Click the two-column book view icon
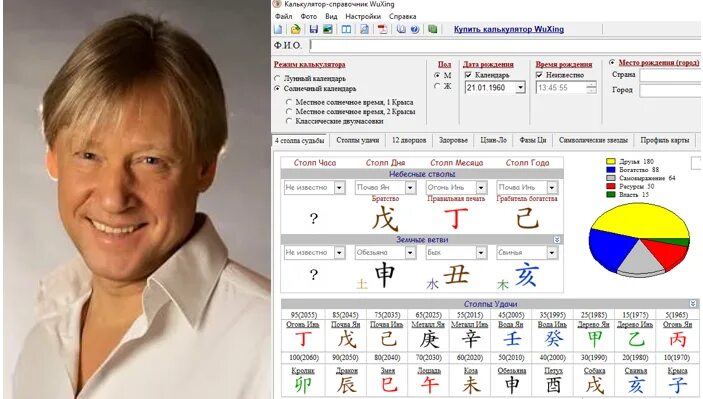Viewport: 703px width, 399px height. [347, 29]
